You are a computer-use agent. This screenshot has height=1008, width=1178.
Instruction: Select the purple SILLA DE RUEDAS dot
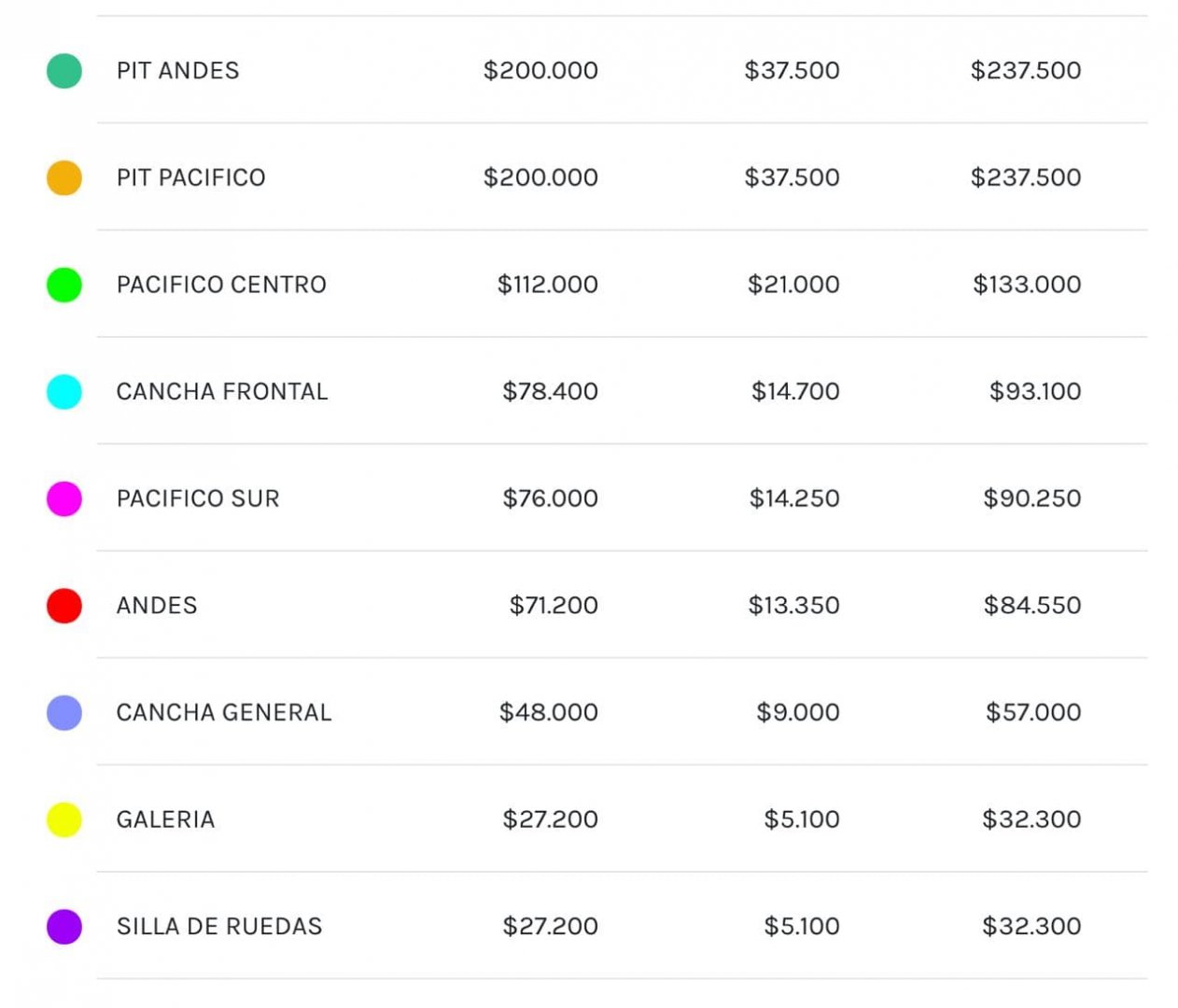[64, 927]
